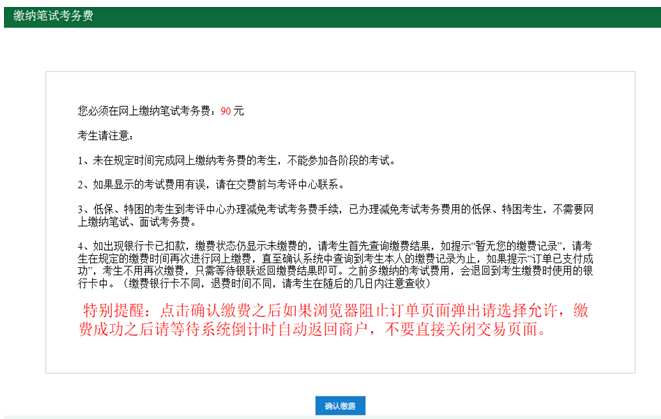661x419 pixels.
Task: Click the 元 unit after the amount
Action: tap(238, 110)
